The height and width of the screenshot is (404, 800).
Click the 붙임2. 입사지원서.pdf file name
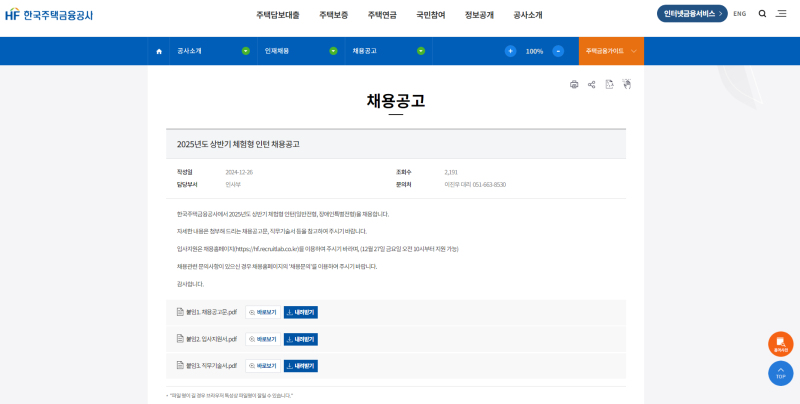[211, 339]
